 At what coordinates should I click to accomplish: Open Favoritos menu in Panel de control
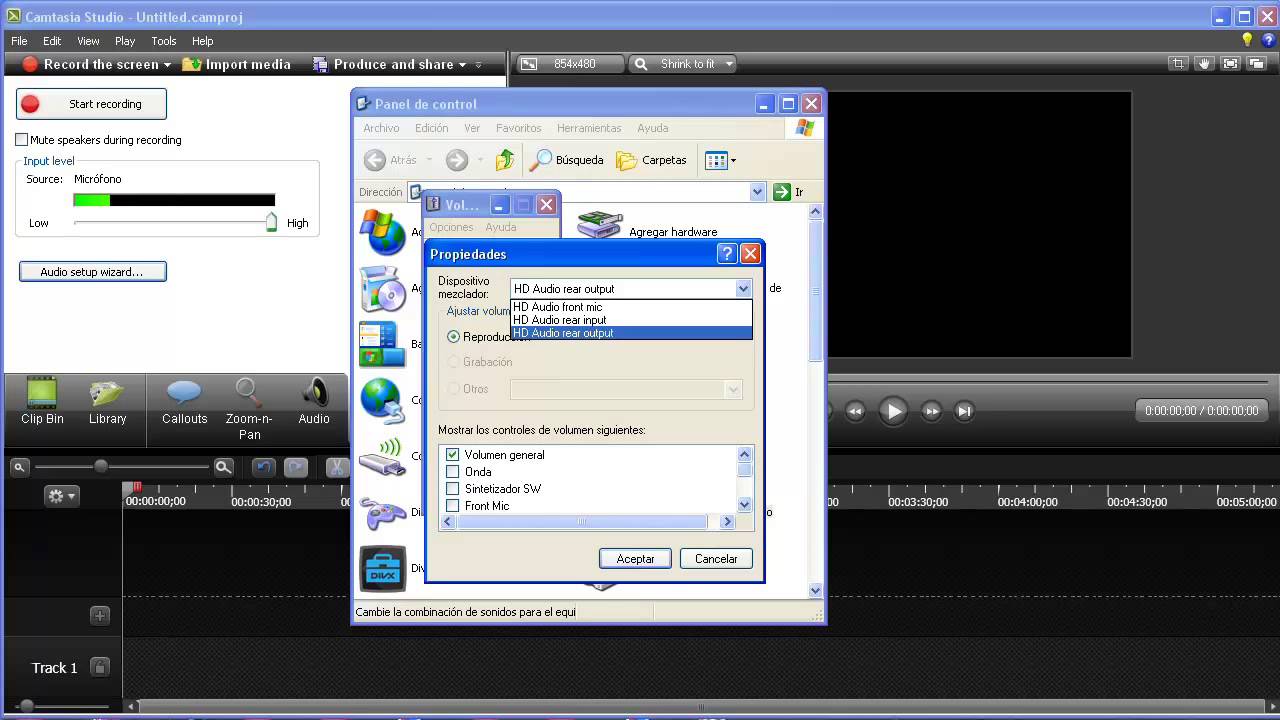tap(518, 128)
